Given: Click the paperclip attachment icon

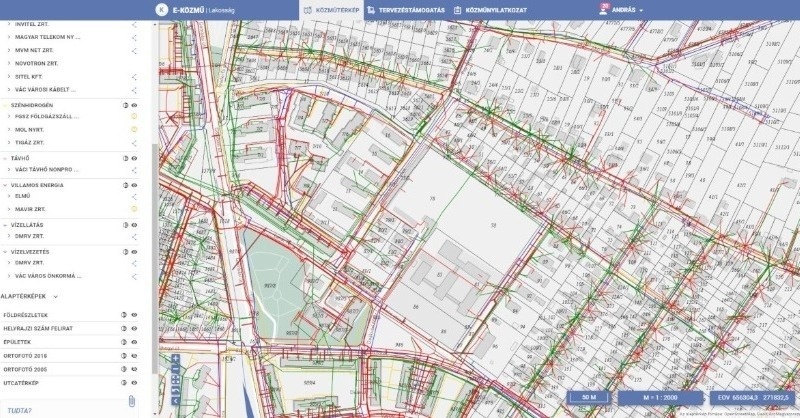Looking at the screenshot, I should 130,401.
